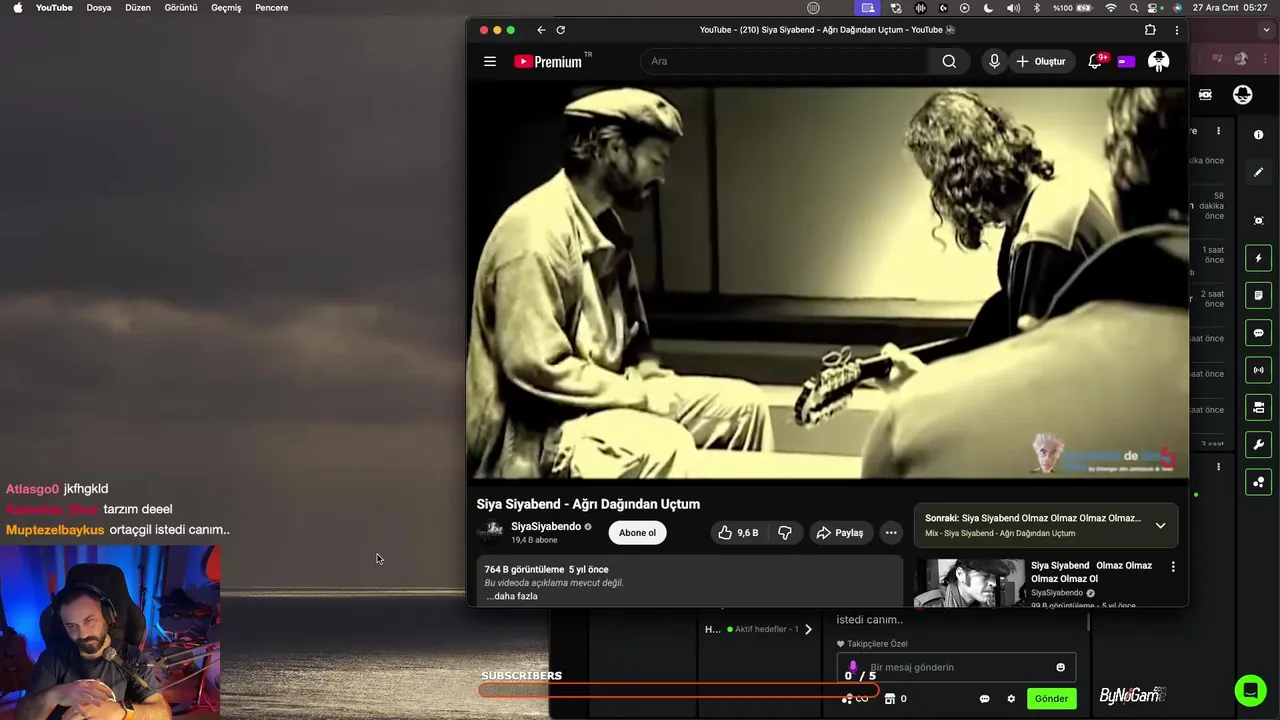The height and width of the screenshot is (720, 1280).
Task: Click the purple icon beside notifications
Action: pos(1127,61)
